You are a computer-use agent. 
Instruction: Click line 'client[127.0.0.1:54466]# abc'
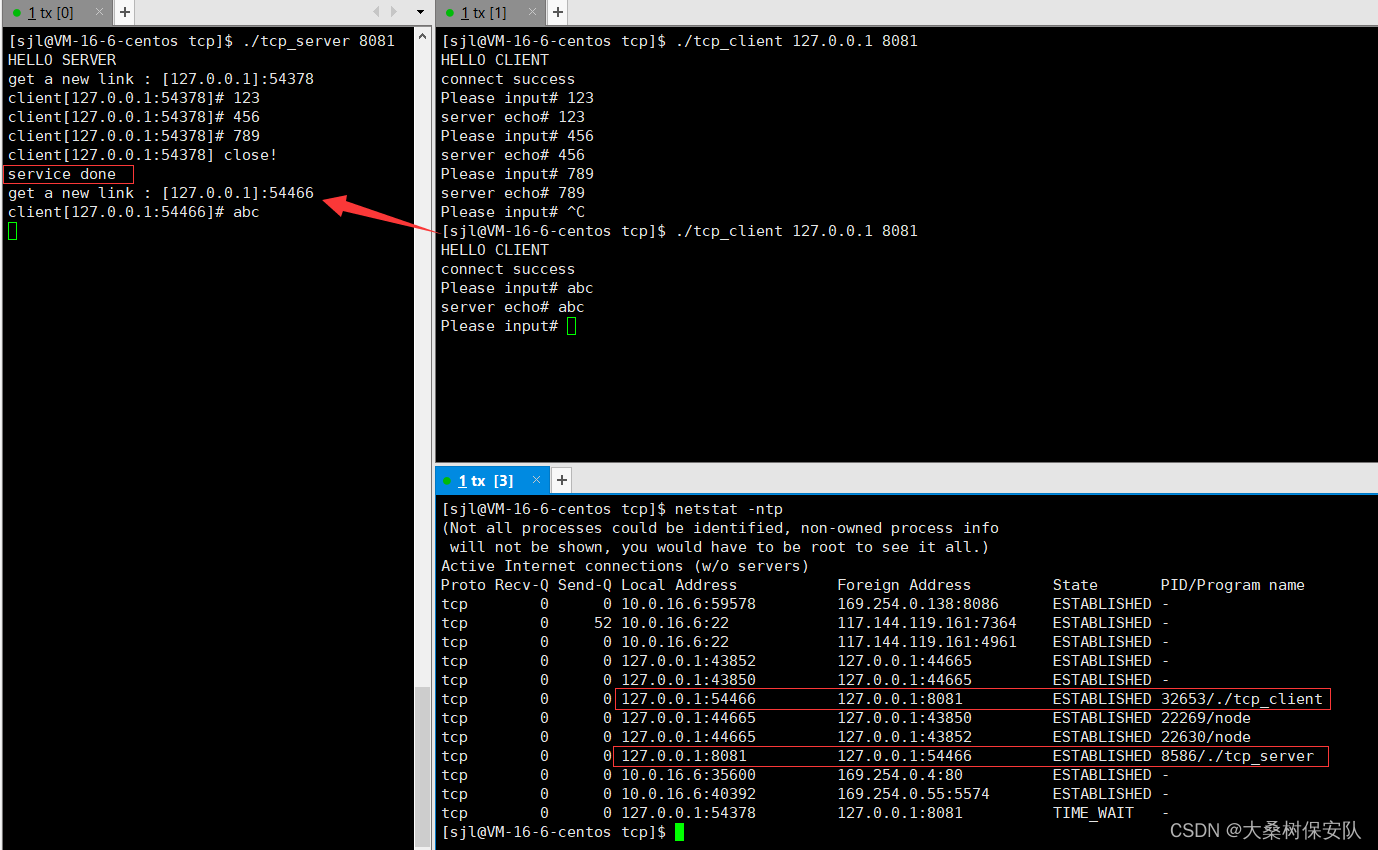coord(134,212)
